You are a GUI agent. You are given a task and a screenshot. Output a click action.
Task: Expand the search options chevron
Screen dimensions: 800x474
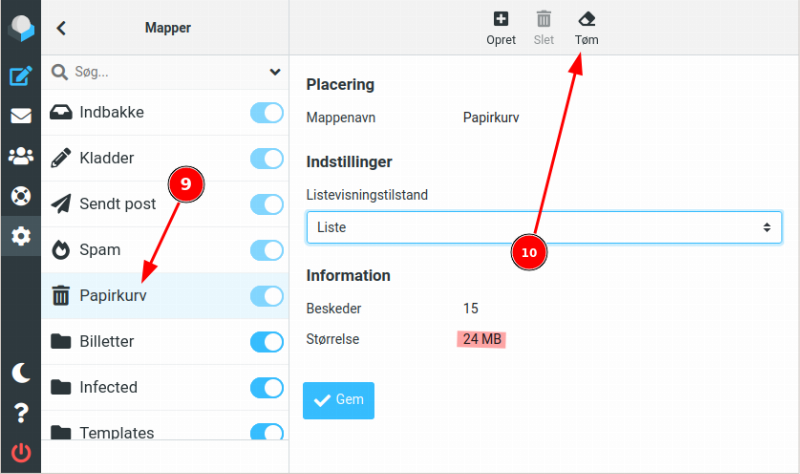tap(275, 72)
